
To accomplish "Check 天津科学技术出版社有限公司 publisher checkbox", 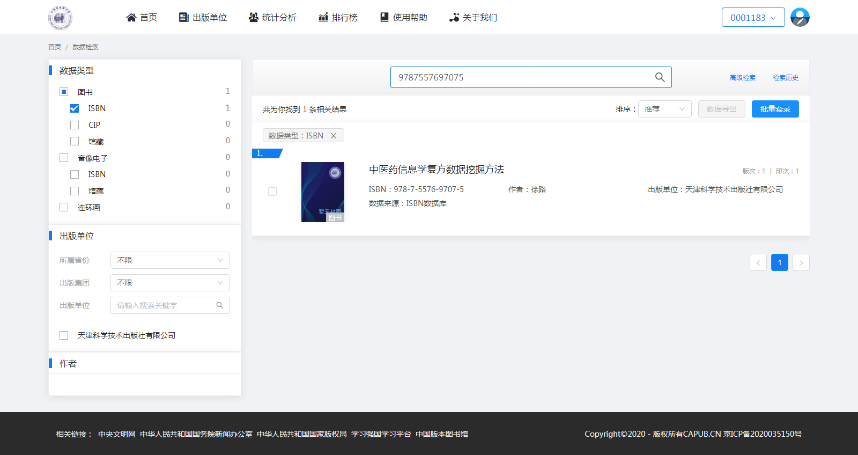I will [63, 335].
